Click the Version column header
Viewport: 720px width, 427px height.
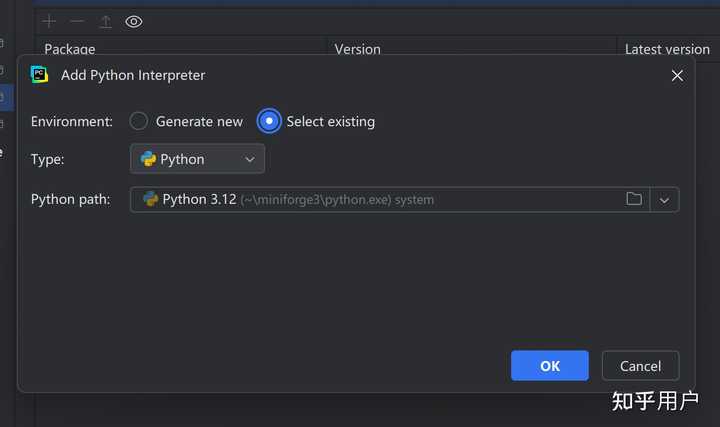click(357, 49)
